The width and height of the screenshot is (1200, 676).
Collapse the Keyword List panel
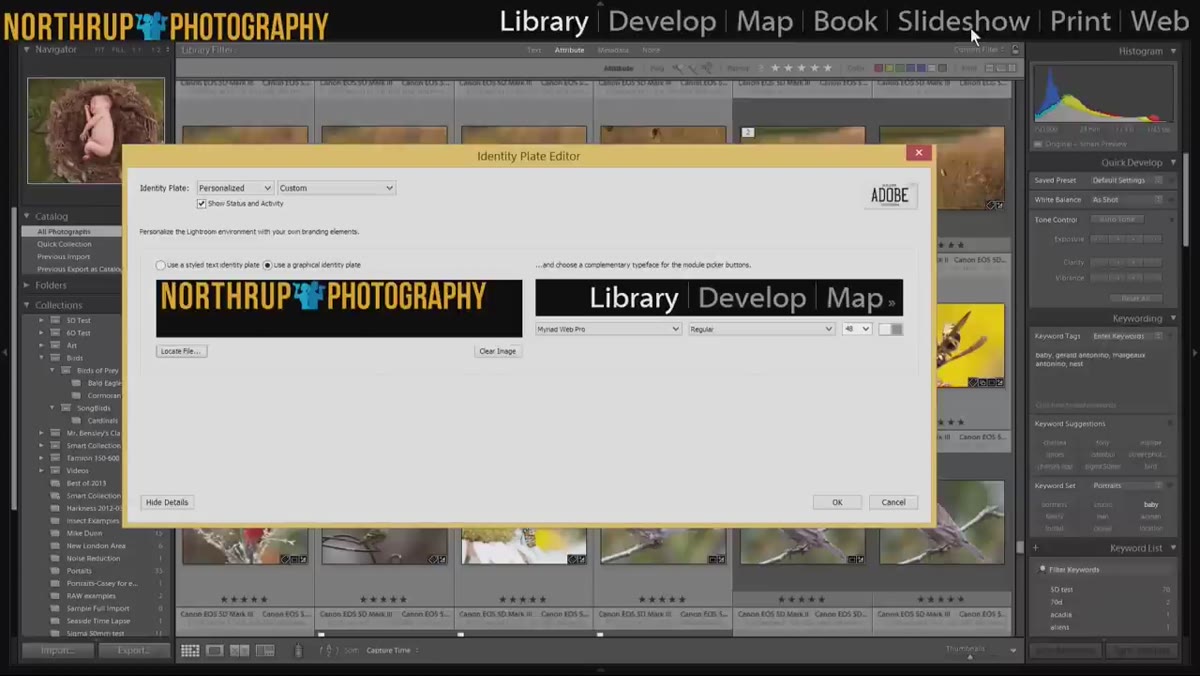[1174, 548]
